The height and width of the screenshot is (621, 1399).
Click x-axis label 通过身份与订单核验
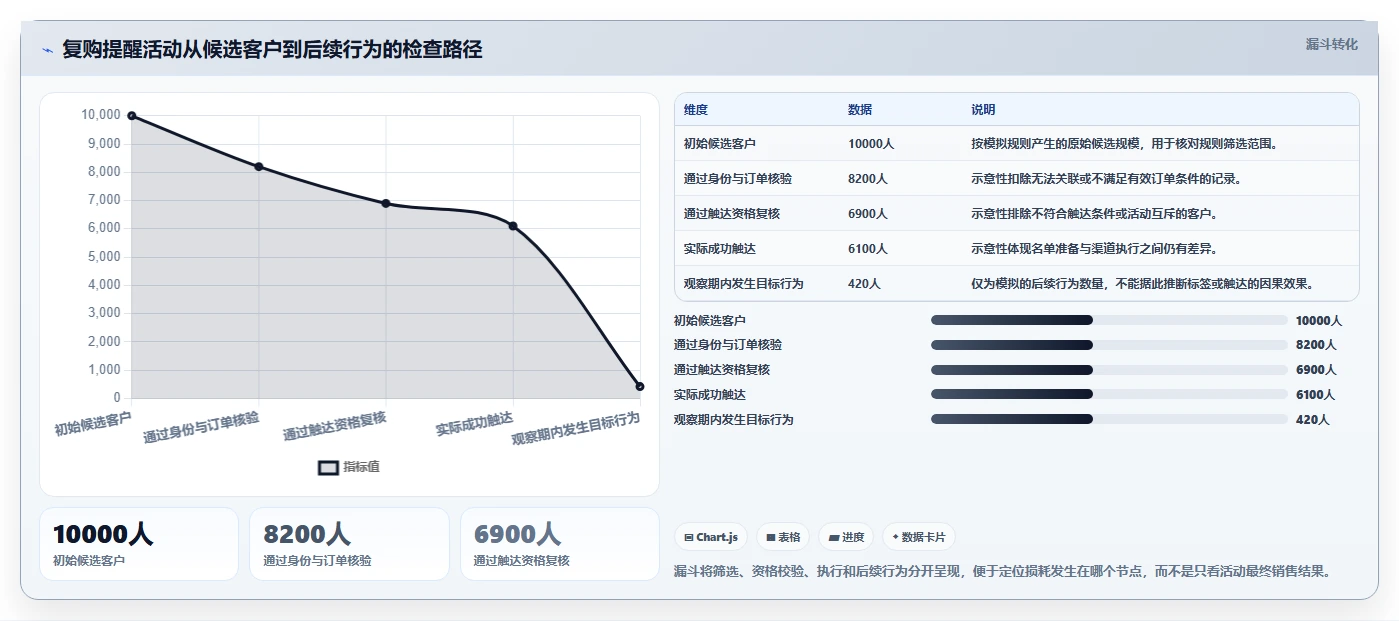pos(201,426)
